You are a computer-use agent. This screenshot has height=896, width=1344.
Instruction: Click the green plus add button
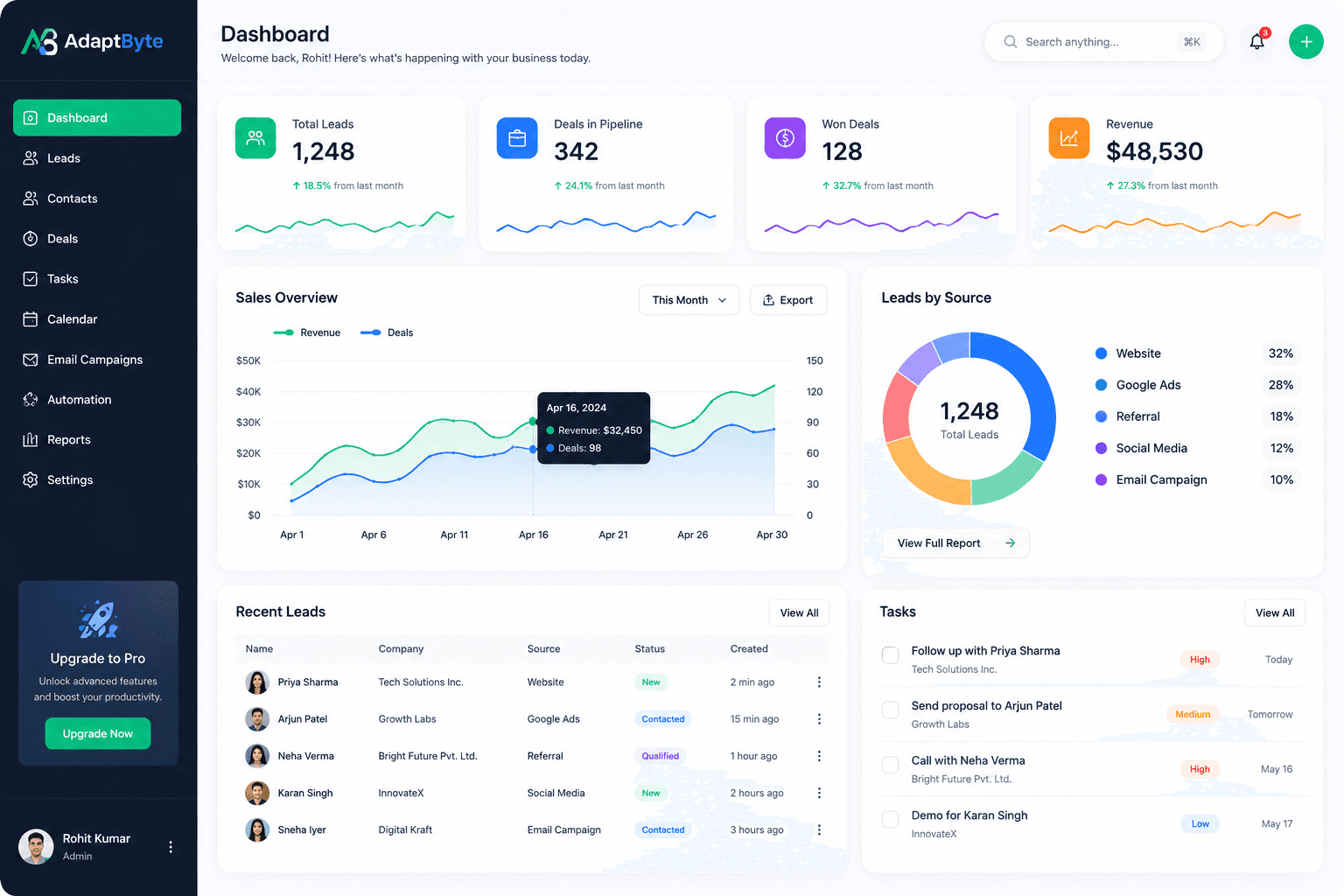1305,41
